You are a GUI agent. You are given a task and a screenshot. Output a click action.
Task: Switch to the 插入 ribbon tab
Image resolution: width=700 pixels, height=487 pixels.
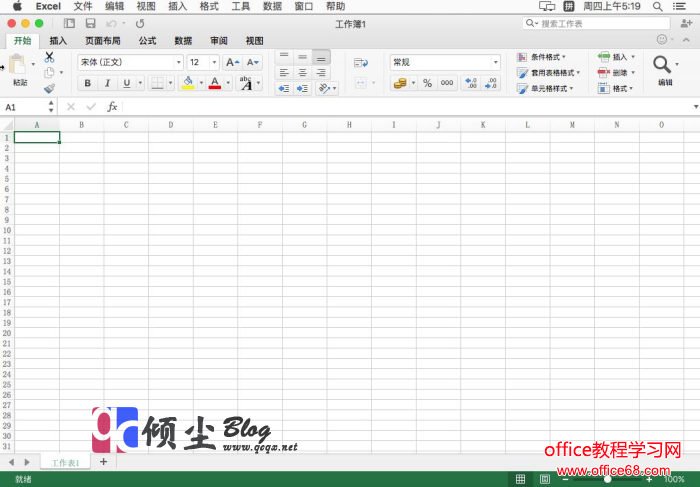point(58,41)
